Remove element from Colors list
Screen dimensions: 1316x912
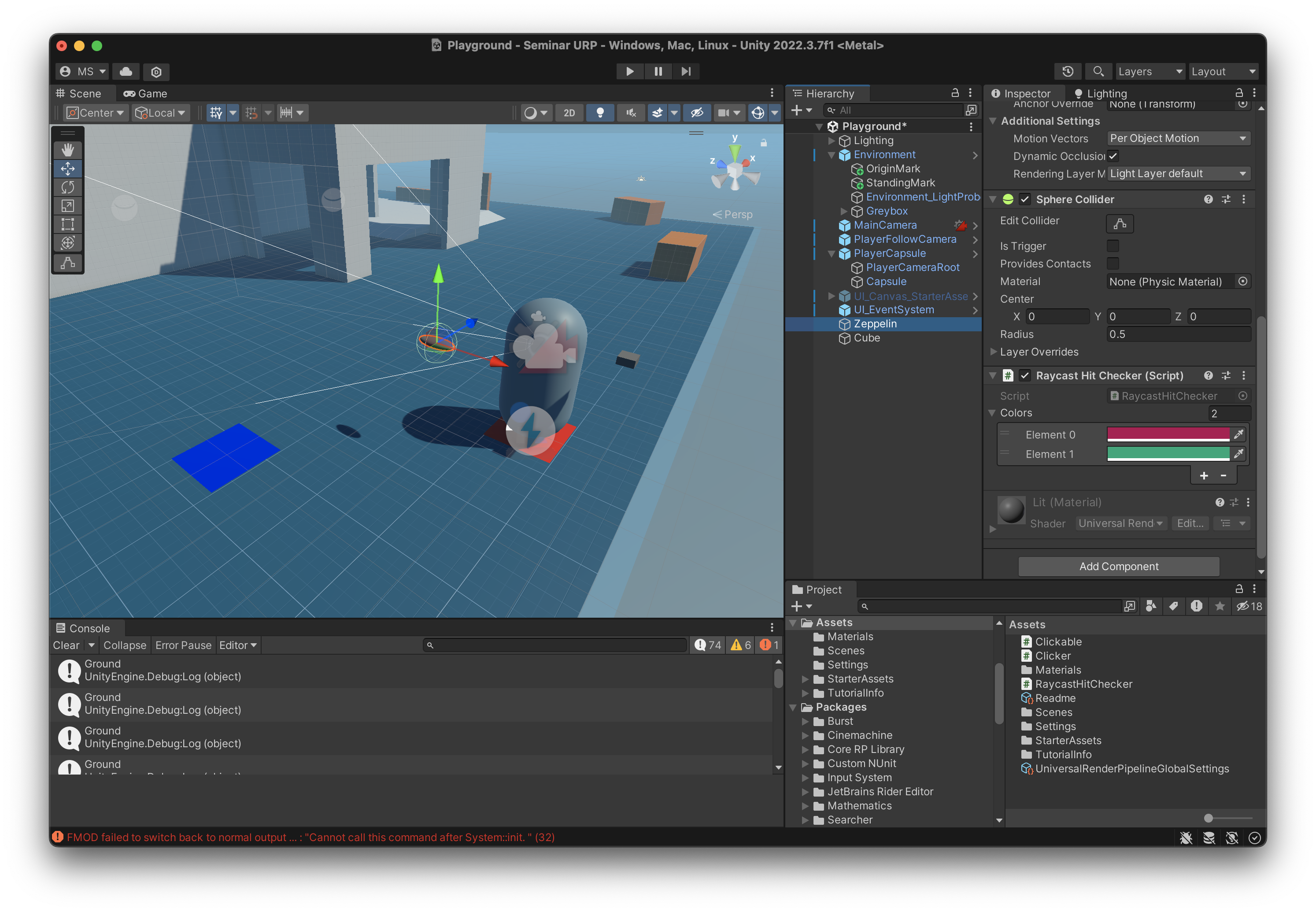[x=1223, y=476]
